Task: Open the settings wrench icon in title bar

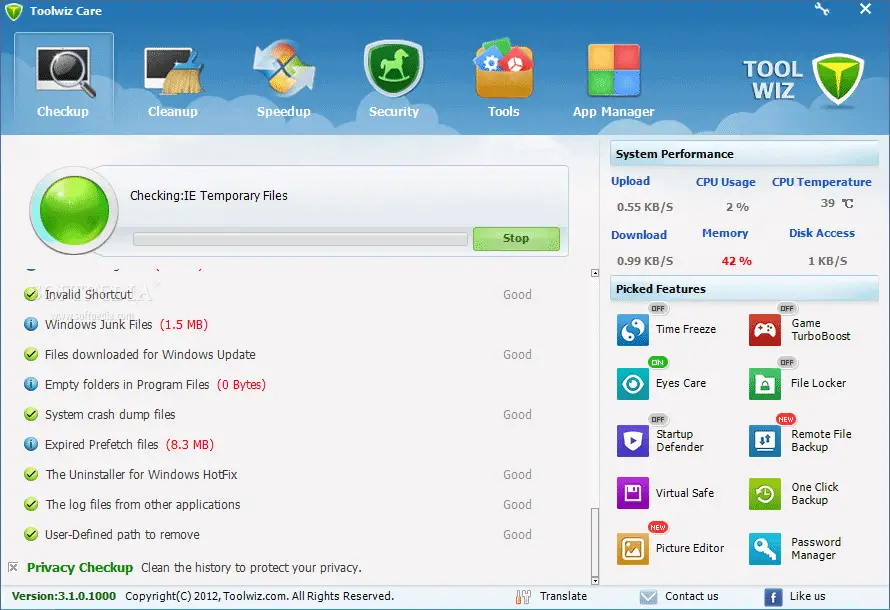Action: point(822,9)
